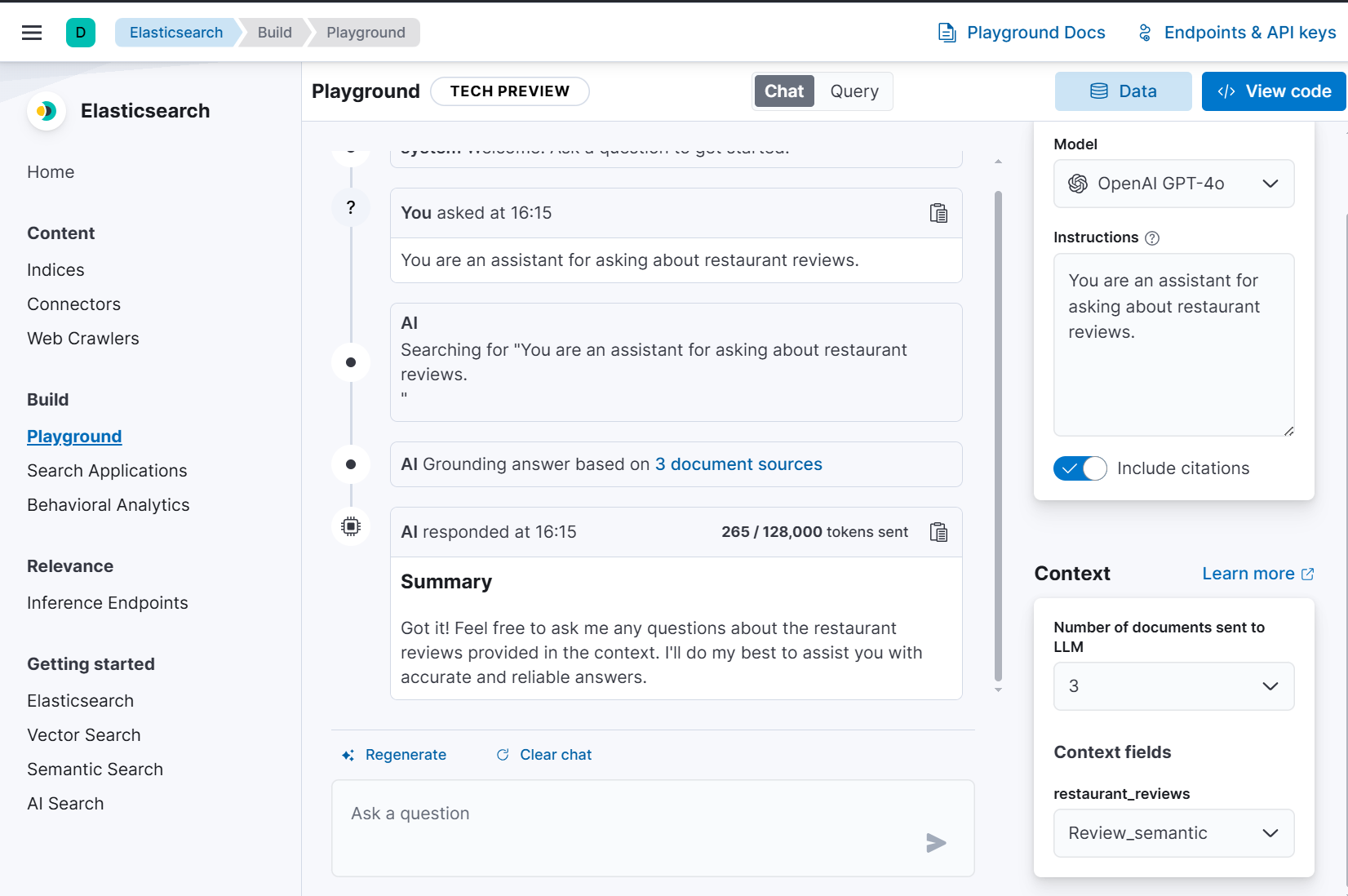Open the OpenAI GPT-4o model dropdown
The width and height of the screenshot is (1348, 896).
click(1173, 184)
